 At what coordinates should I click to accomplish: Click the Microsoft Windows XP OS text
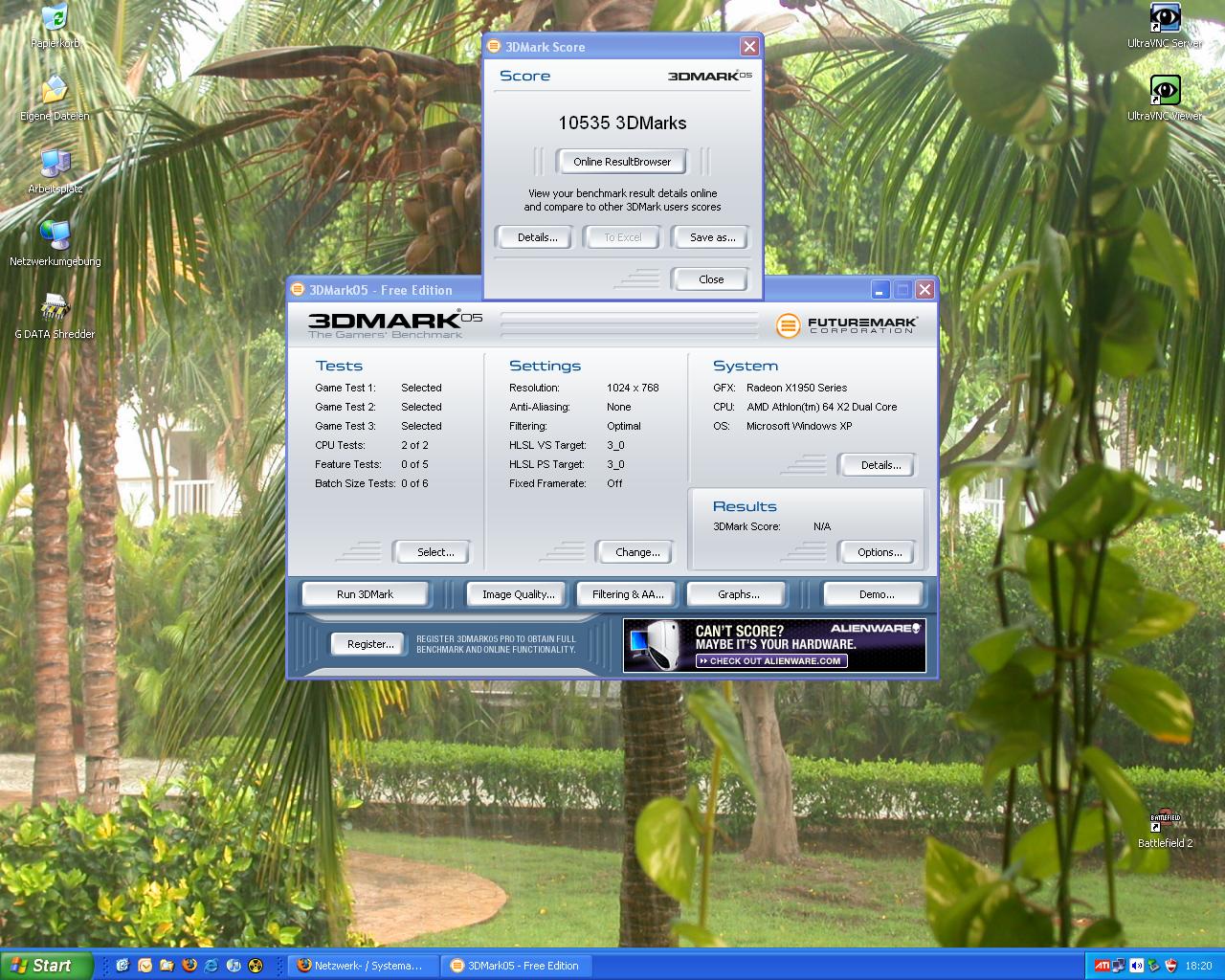point(799,426)
